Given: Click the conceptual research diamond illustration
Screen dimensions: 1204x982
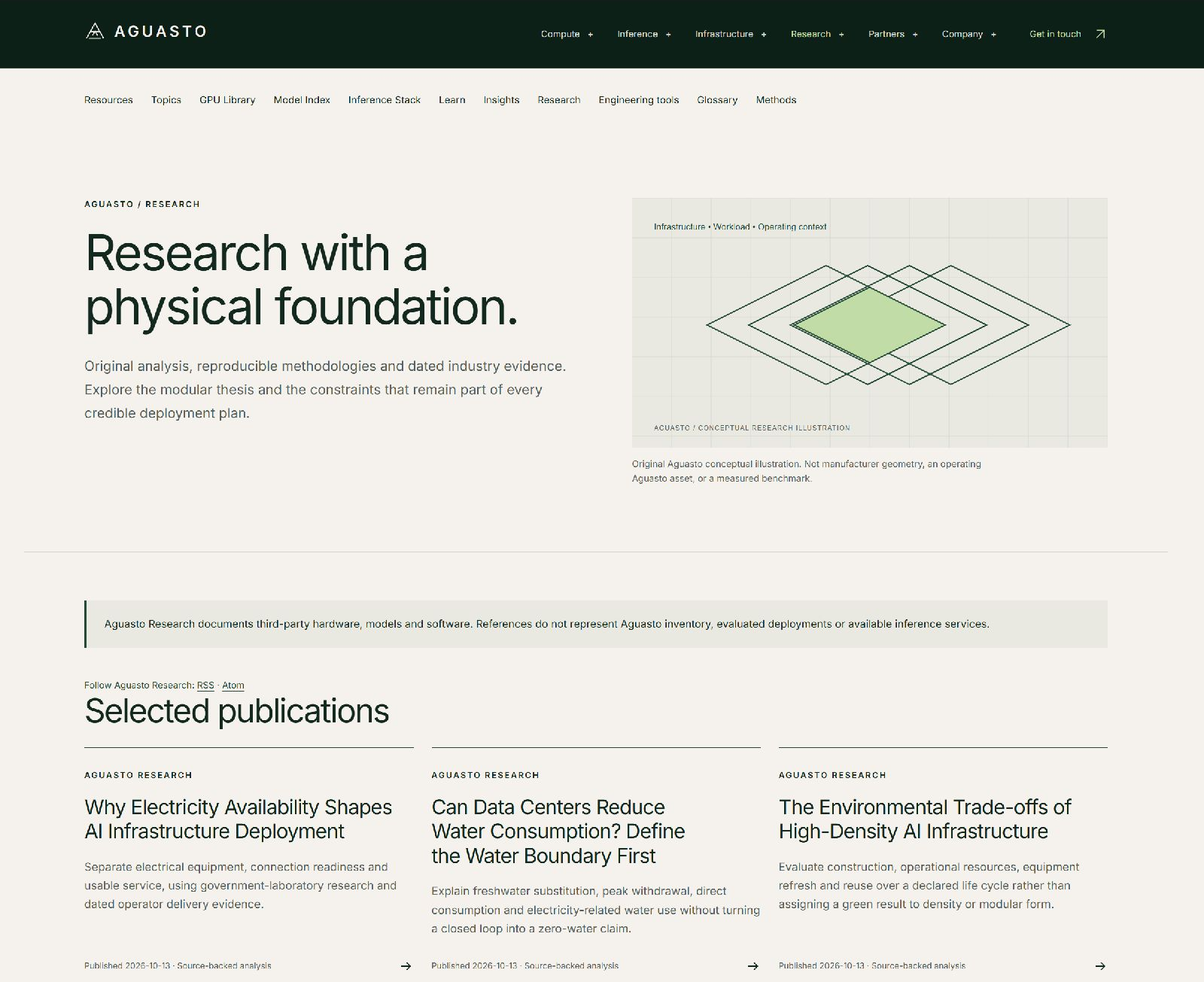Looking at the screenshot, I should point(870,323).
